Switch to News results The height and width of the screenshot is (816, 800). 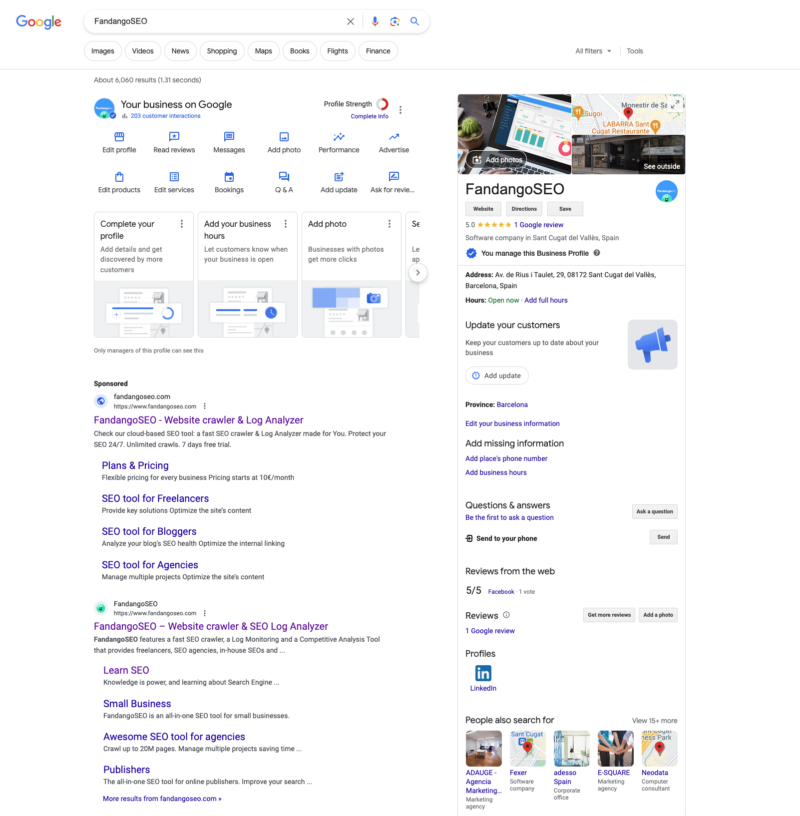pos(180,51)
